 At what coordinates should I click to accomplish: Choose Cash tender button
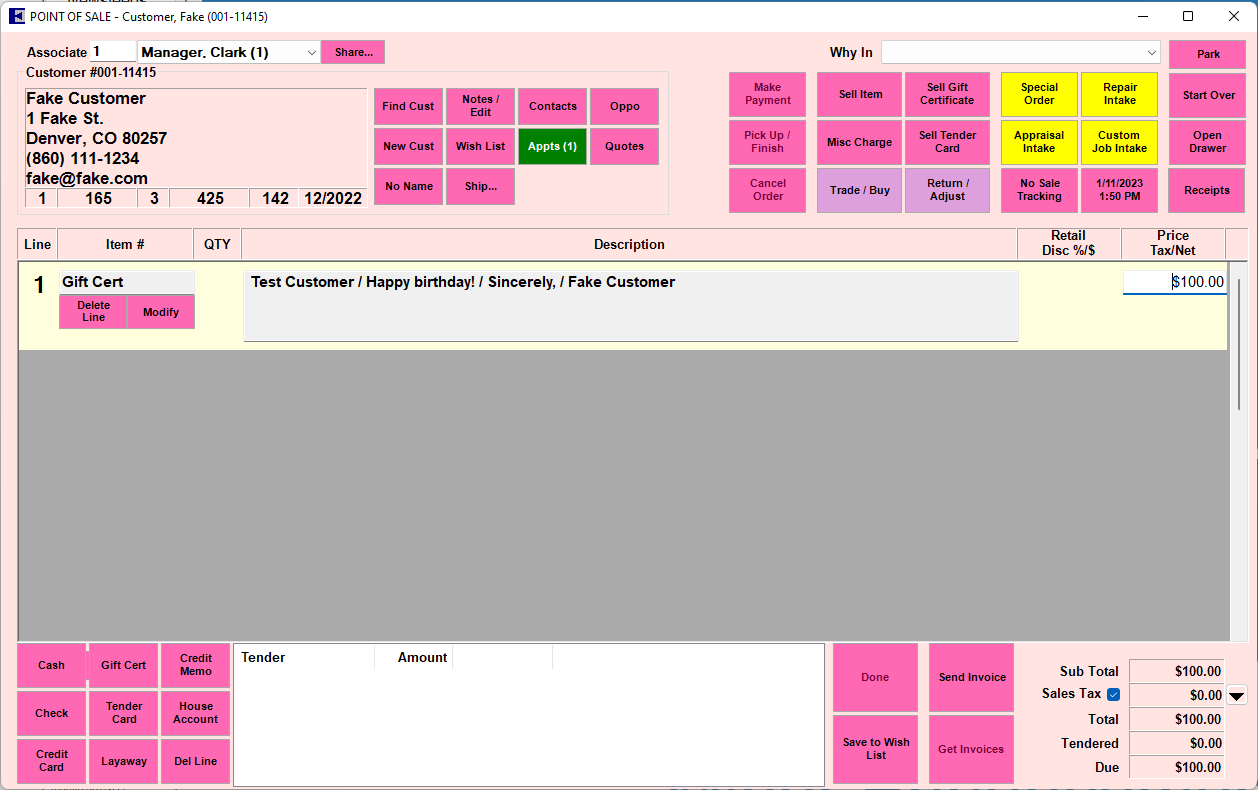51,665
